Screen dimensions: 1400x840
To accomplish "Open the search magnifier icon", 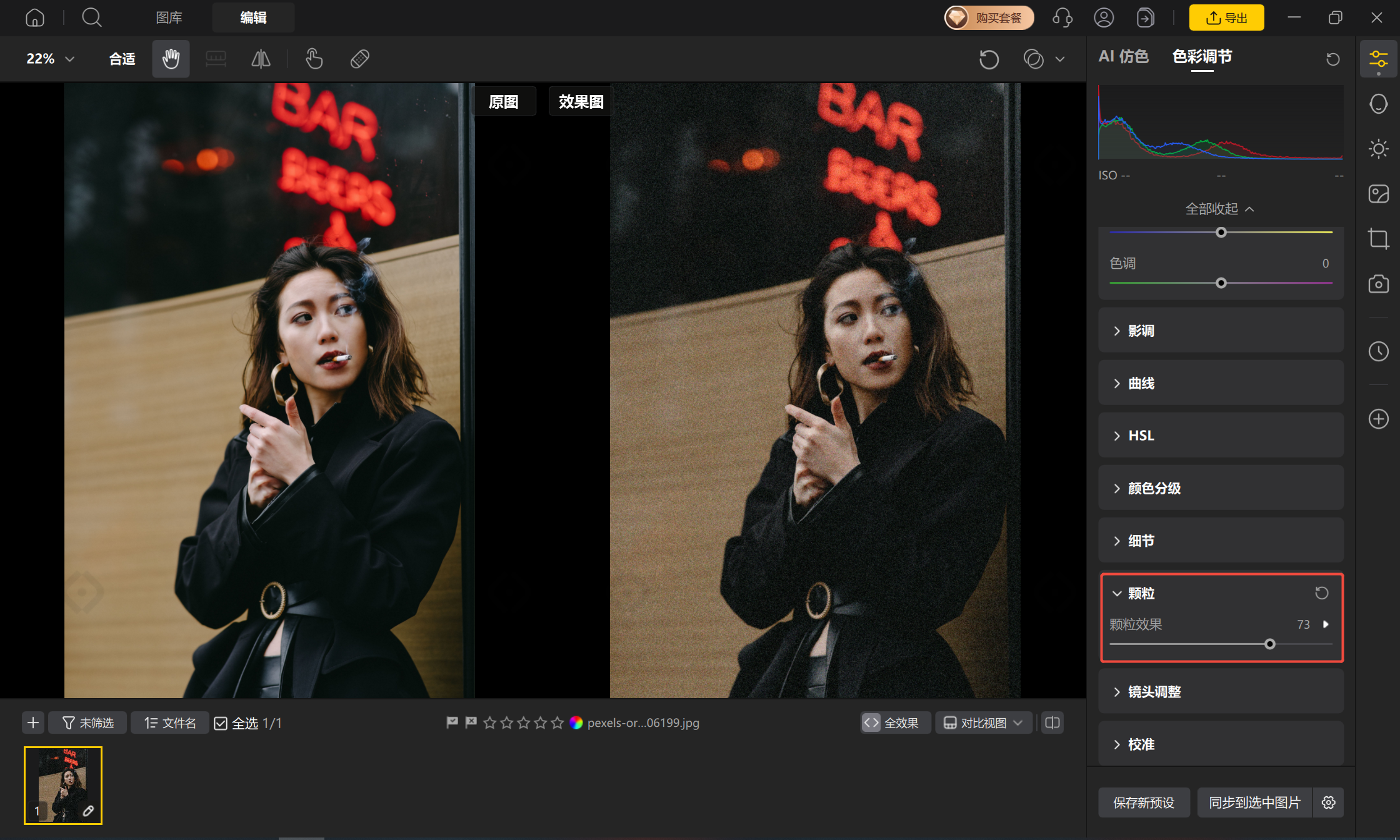I will pyautogui.click(x=92, y=17).
